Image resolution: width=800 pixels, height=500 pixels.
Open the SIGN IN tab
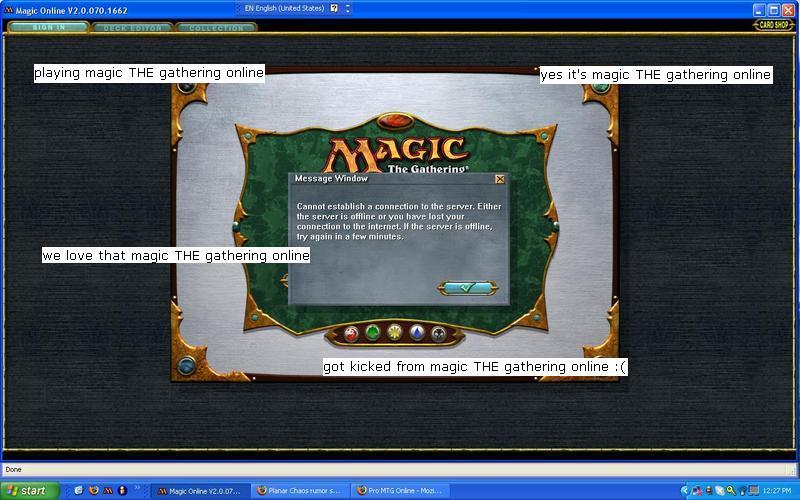(49, 27)
